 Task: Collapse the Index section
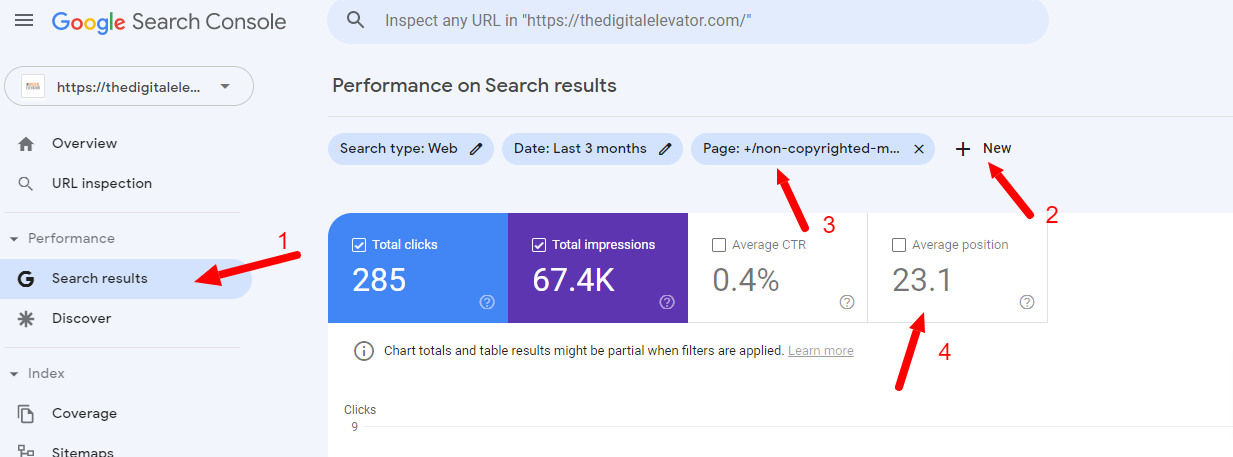(x=14, y=374)
